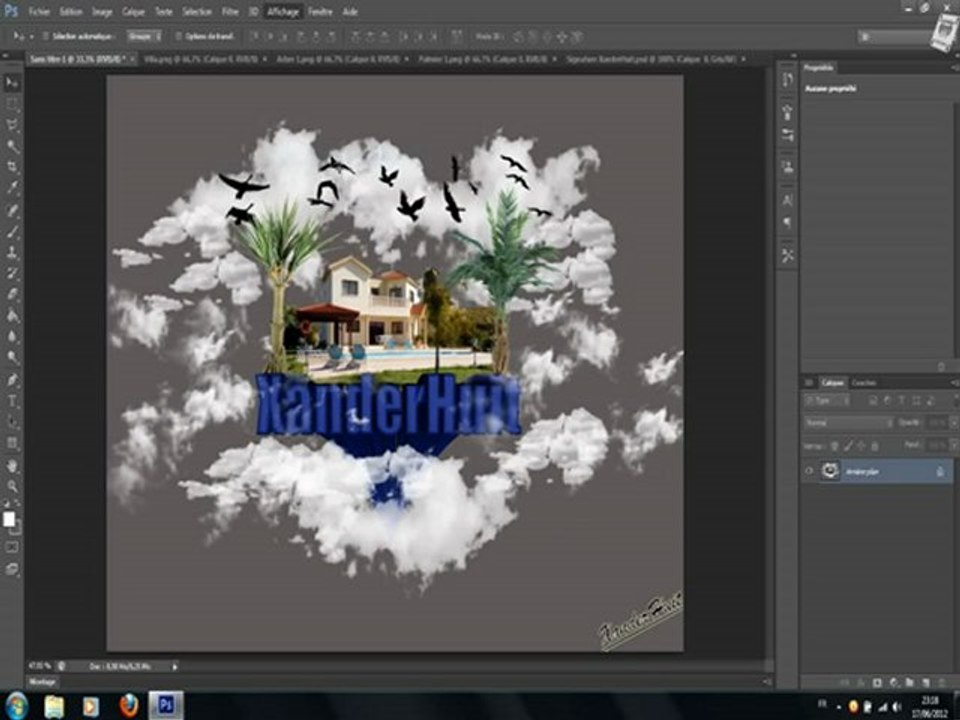Viewport: 960px width, 720px height.
Task: Open the Groupe auto-select dropdown
Action: click(144, 37)
